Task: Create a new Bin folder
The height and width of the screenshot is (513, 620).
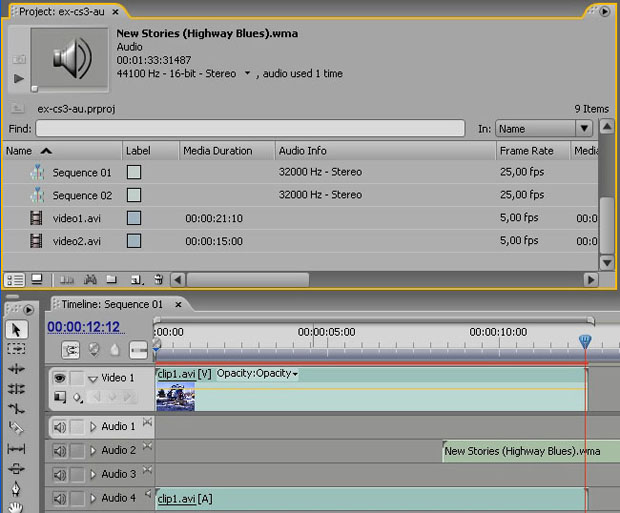Action: pos(112,280)
